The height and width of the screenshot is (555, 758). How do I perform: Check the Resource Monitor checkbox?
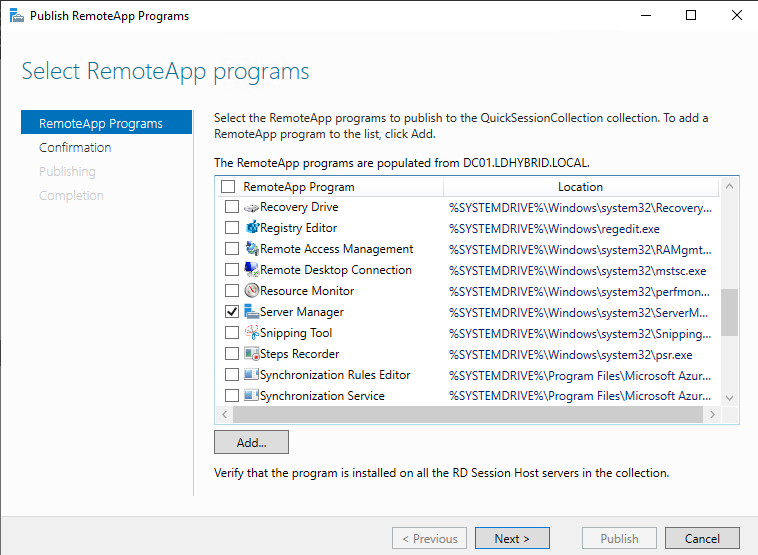click(x=232, y=291)
